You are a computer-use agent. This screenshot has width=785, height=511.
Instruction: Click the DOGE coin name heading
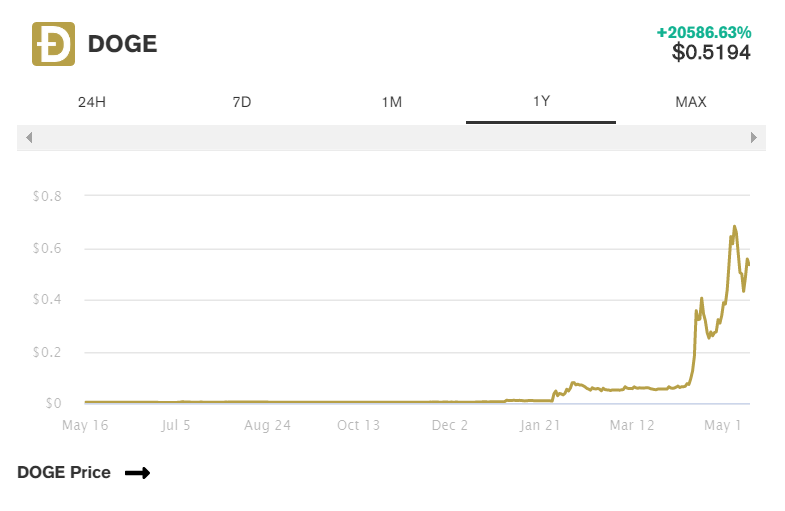123,44
